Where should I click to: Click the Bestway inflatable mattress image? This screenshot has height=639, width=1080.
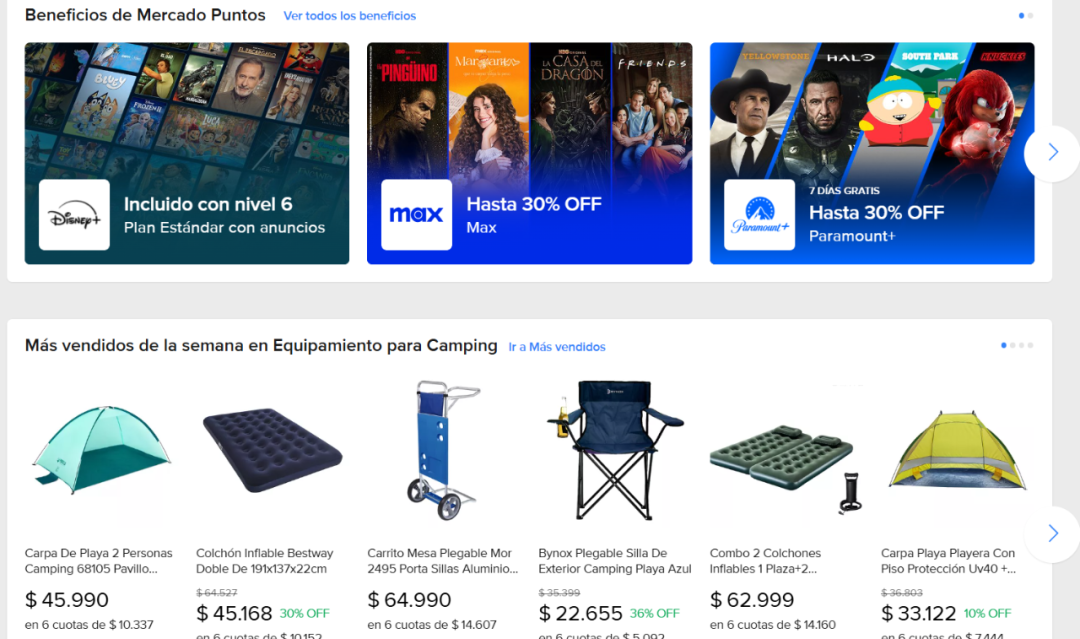pyautogui.click(x=272, y=451)
